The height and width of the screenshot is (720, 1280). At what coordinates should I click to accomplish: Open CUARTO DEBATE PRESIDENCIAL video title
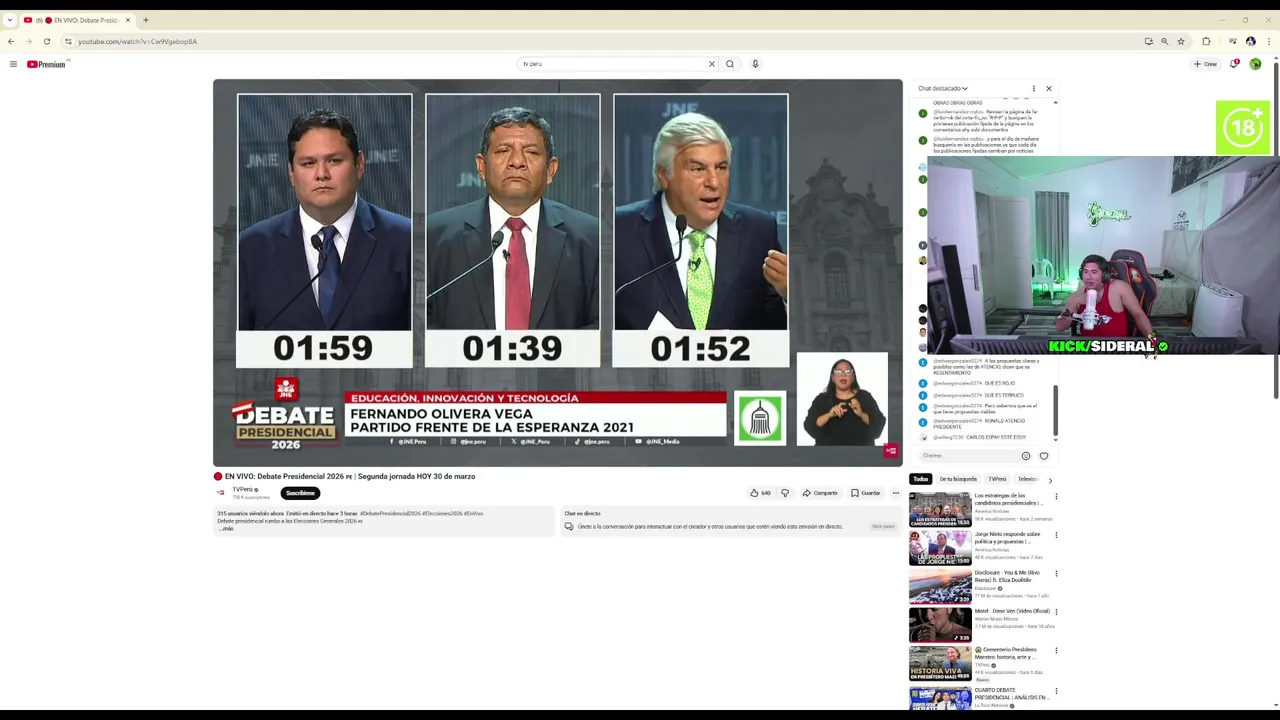[1011, 693]
